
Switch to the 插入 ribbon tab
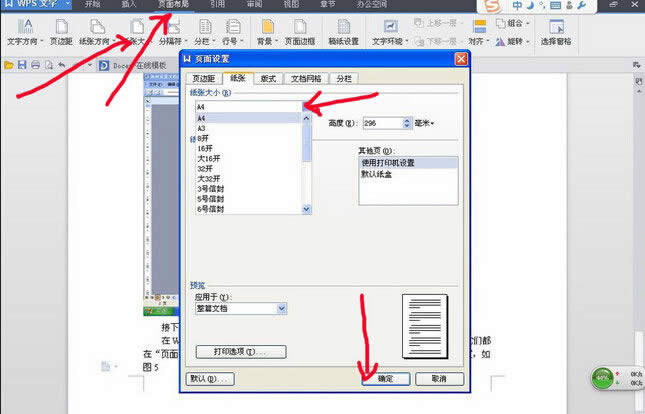[x=129, y=5]
